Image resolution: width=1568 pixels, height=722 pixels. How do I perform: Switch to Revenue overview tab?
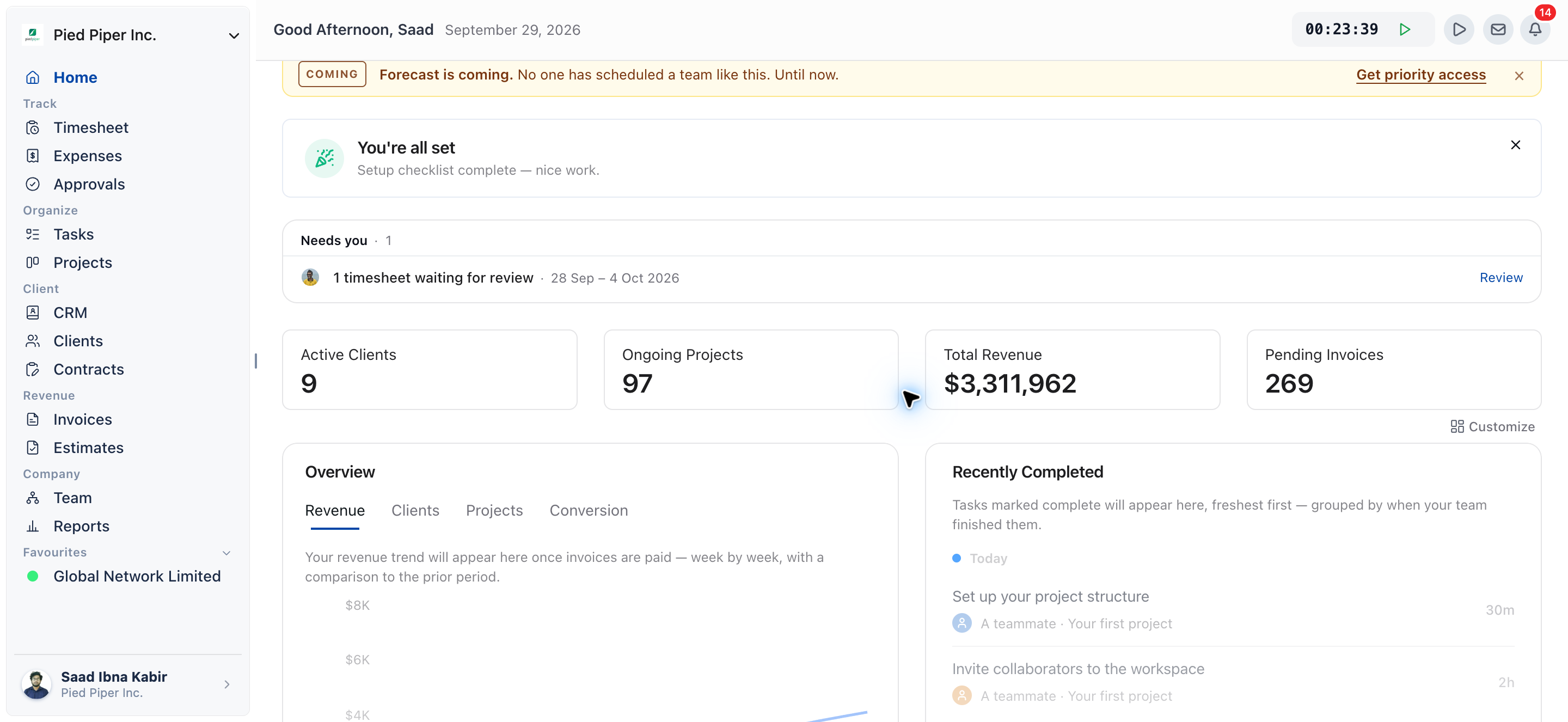point(335,510)
